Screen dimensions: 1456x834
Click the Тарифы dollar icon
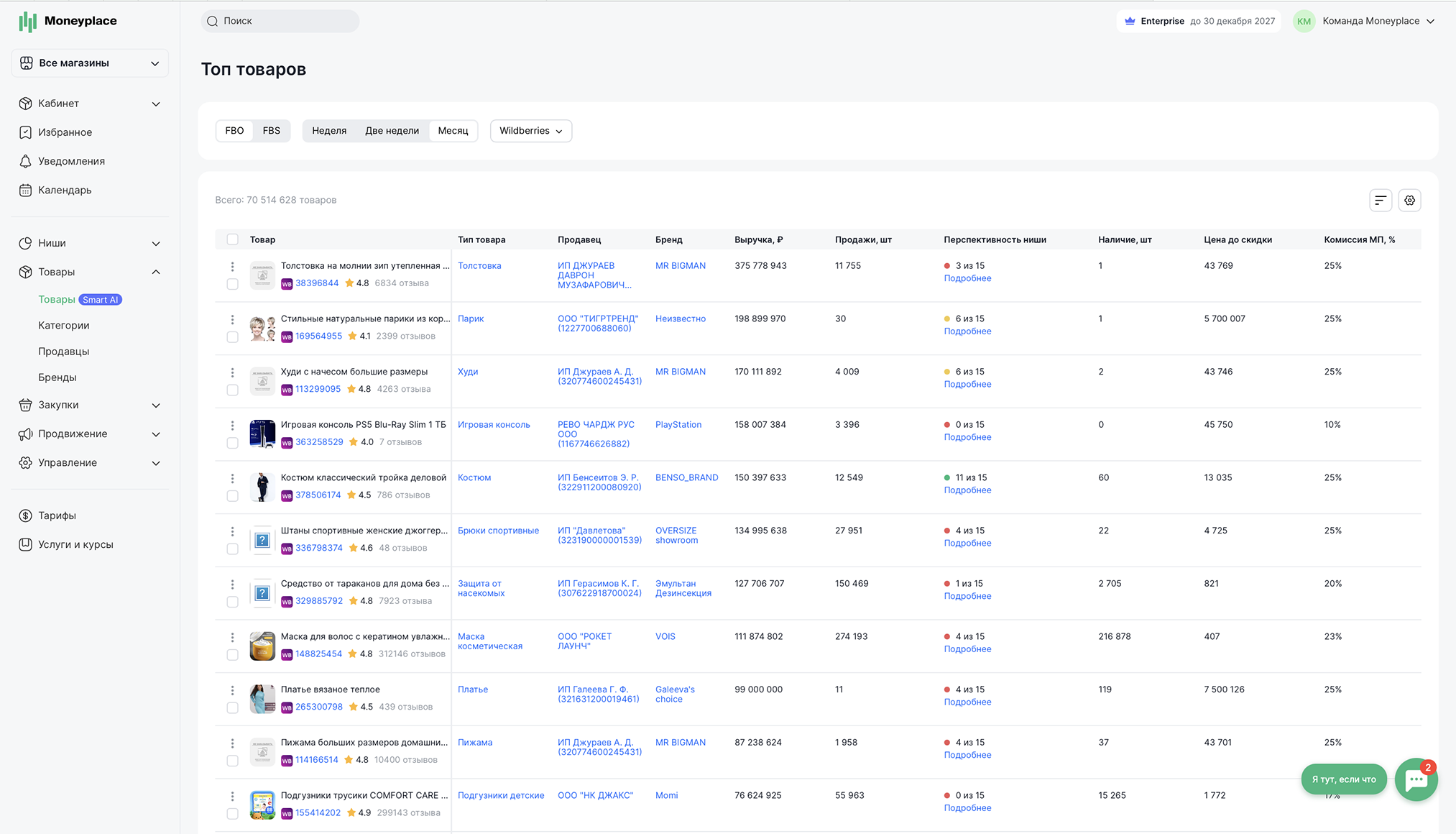click(26, 515)
